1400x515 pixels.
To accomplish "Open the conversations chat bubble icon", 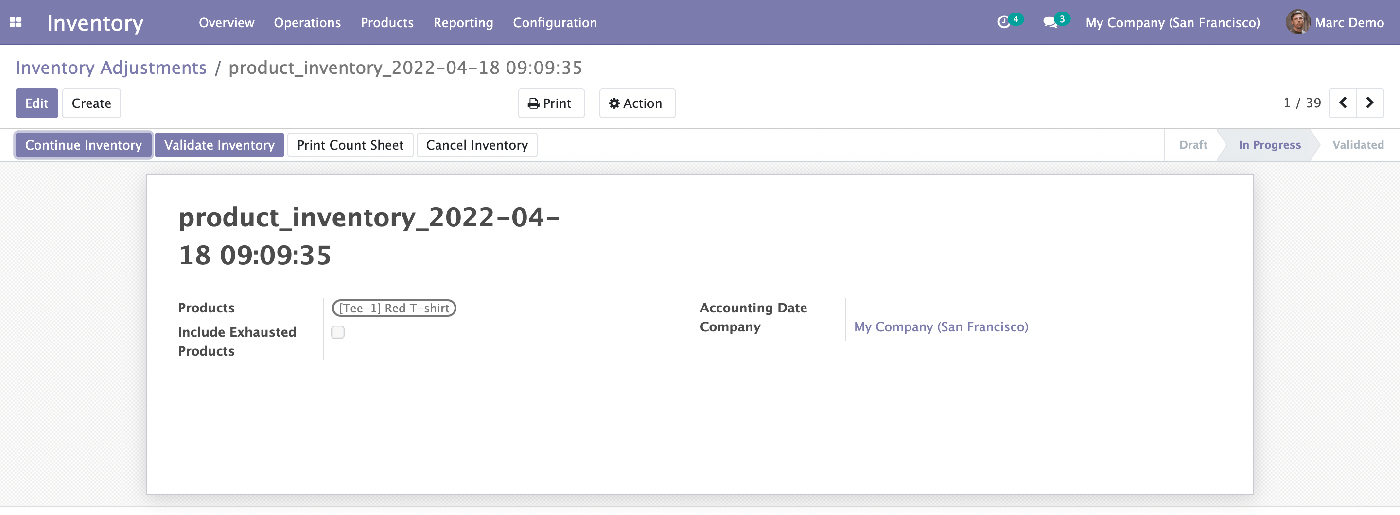I will tap(1050, 22).
